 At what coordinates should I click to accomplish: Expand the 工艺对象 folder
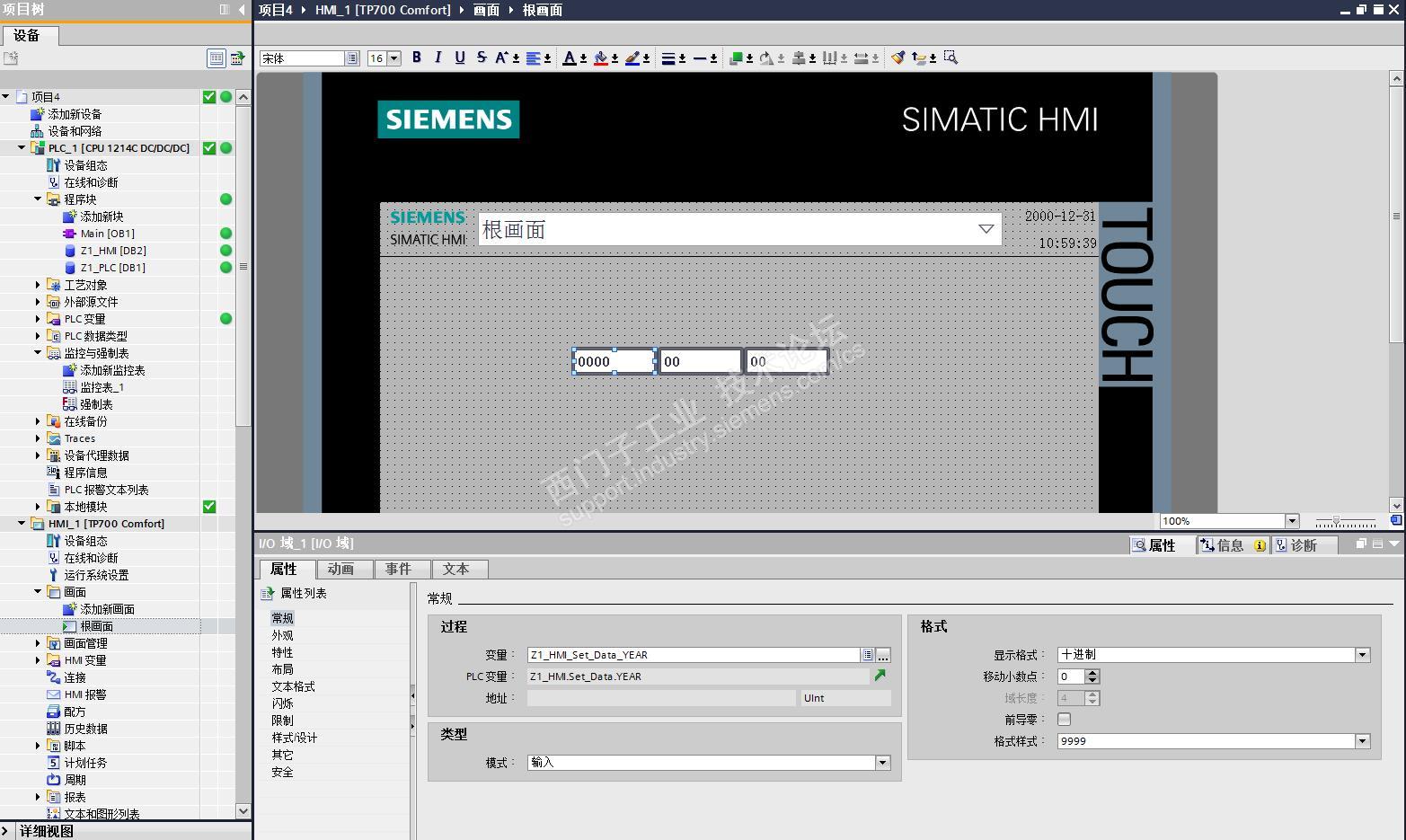[39, 285]
